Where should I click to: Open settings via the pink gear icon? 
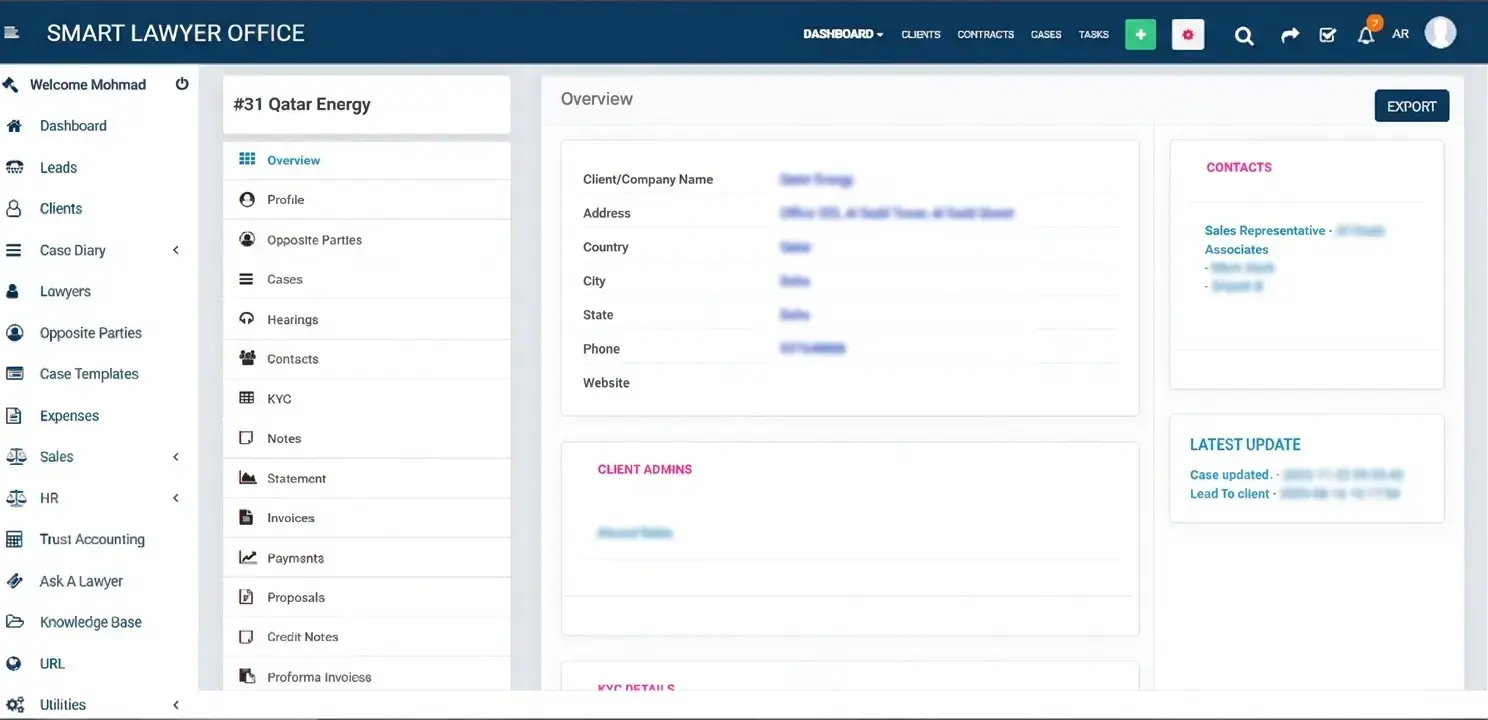[x=1188, y=34]
